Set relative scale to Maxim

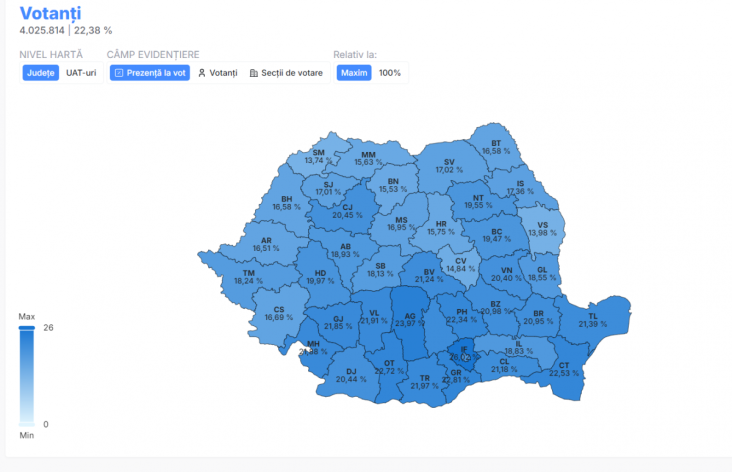[354, 73]
